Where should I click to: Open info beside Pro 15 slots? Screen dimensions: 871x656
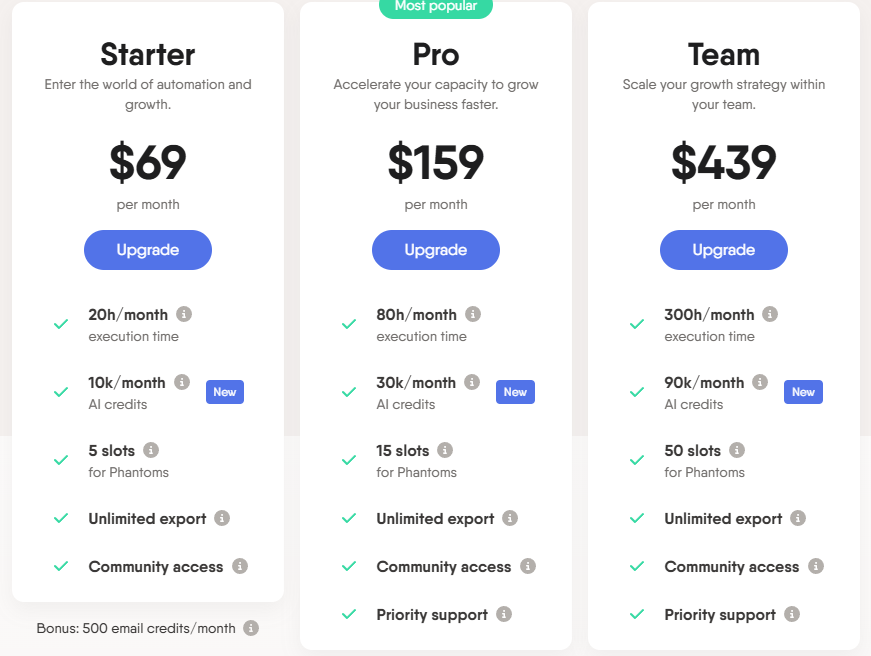444,450
